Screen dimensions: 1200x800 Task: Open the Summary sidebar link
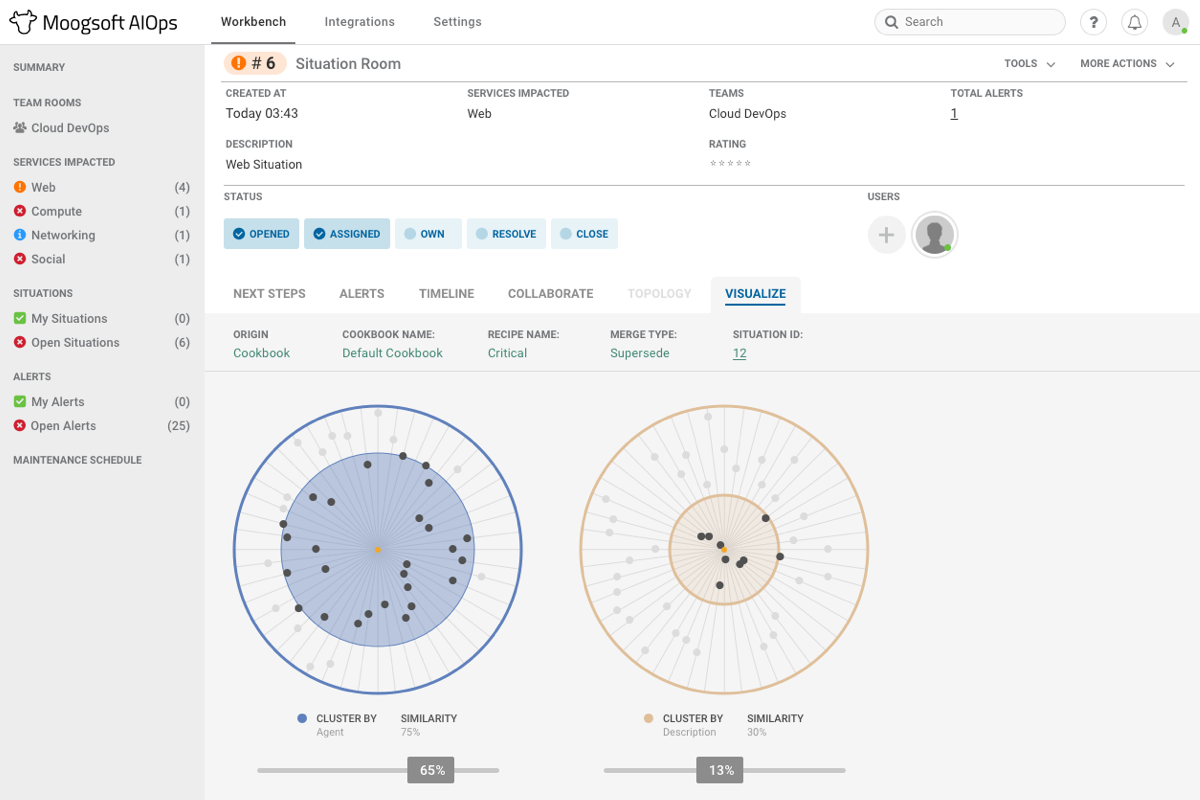point(39,68)
